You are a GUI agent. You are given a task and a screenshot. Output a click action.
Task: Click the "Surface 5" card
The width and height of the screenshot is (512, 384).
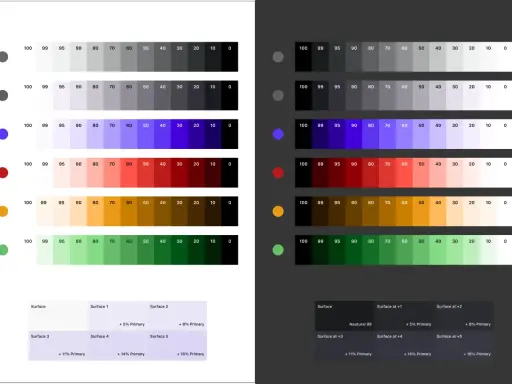tap(177, 345)
